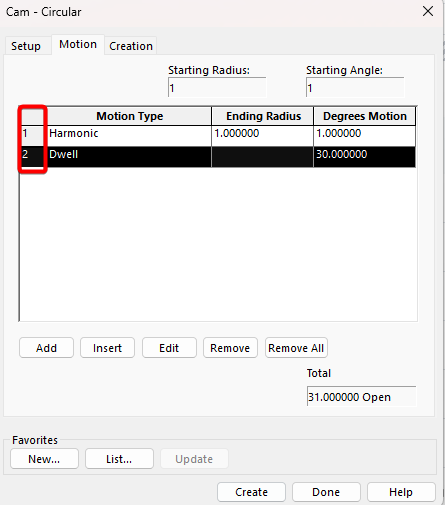Click the Degrees Motion column header

(x=365, y=116)
